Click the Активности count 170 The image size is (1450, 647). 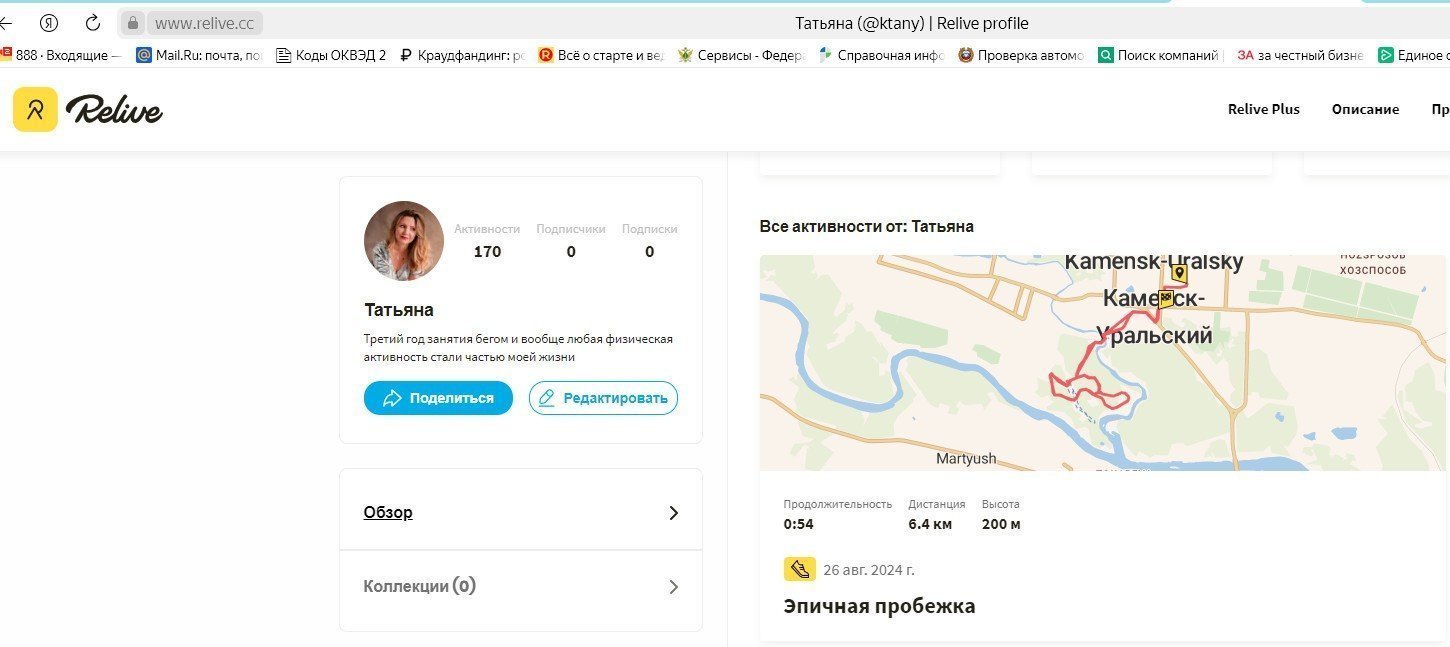point(487,252)
